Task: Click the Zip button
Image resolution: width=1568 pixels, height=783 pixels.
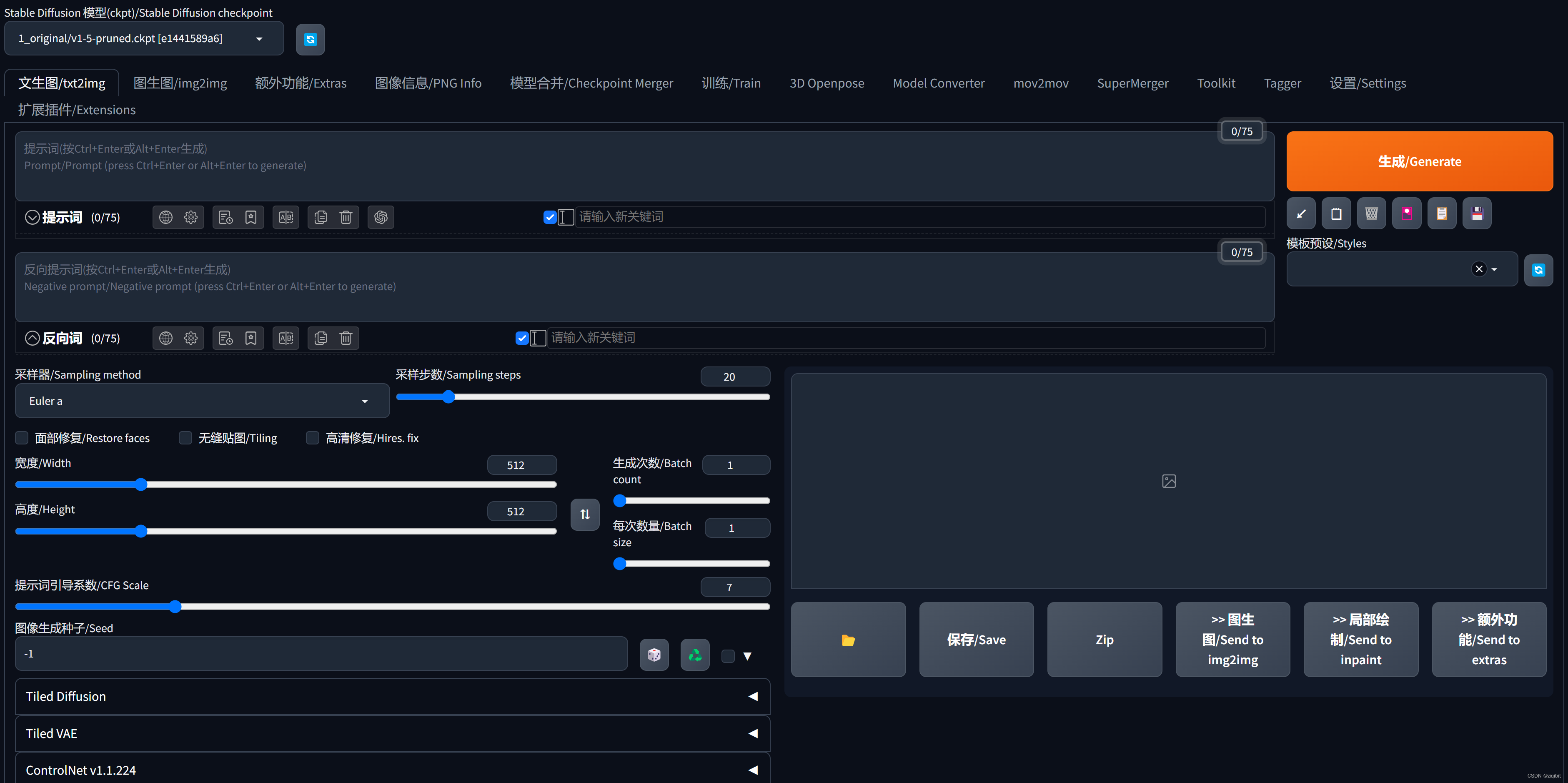Action: coord(1104,640)
